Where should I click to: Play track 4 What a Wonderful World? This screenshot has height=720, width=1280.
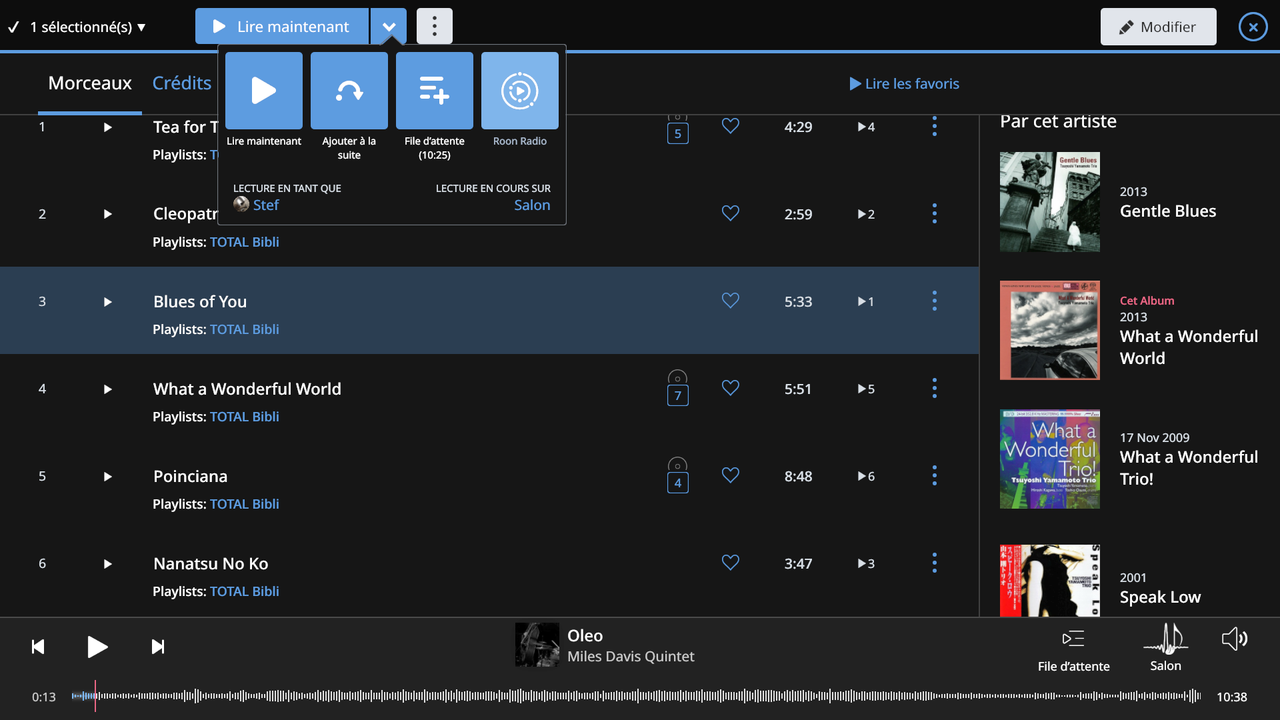[108, 389]
